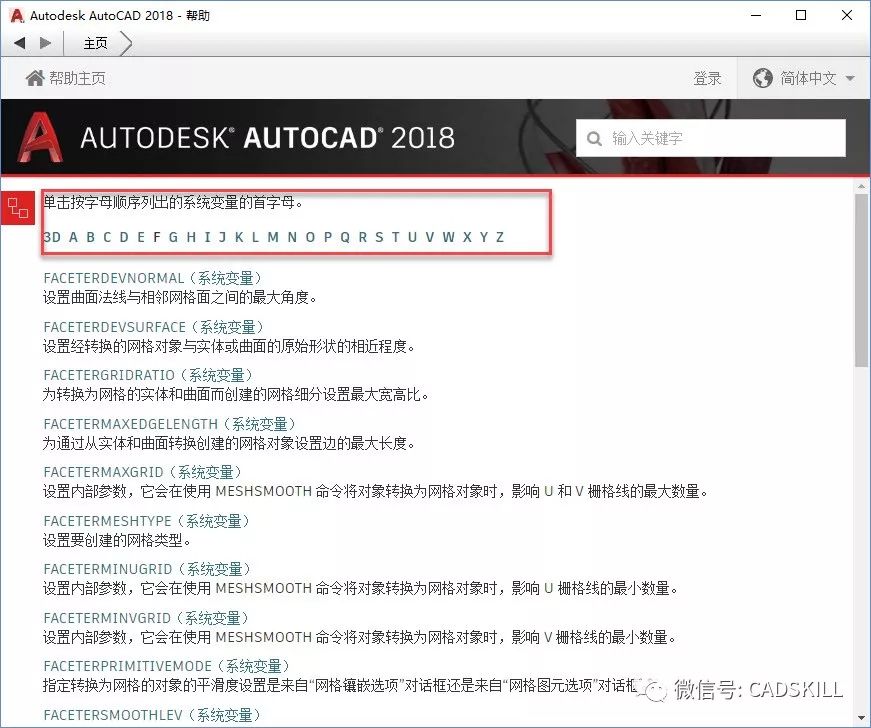Select the 3D index link
This screenshot has width=871, height=728.
[x=52, y=237]
